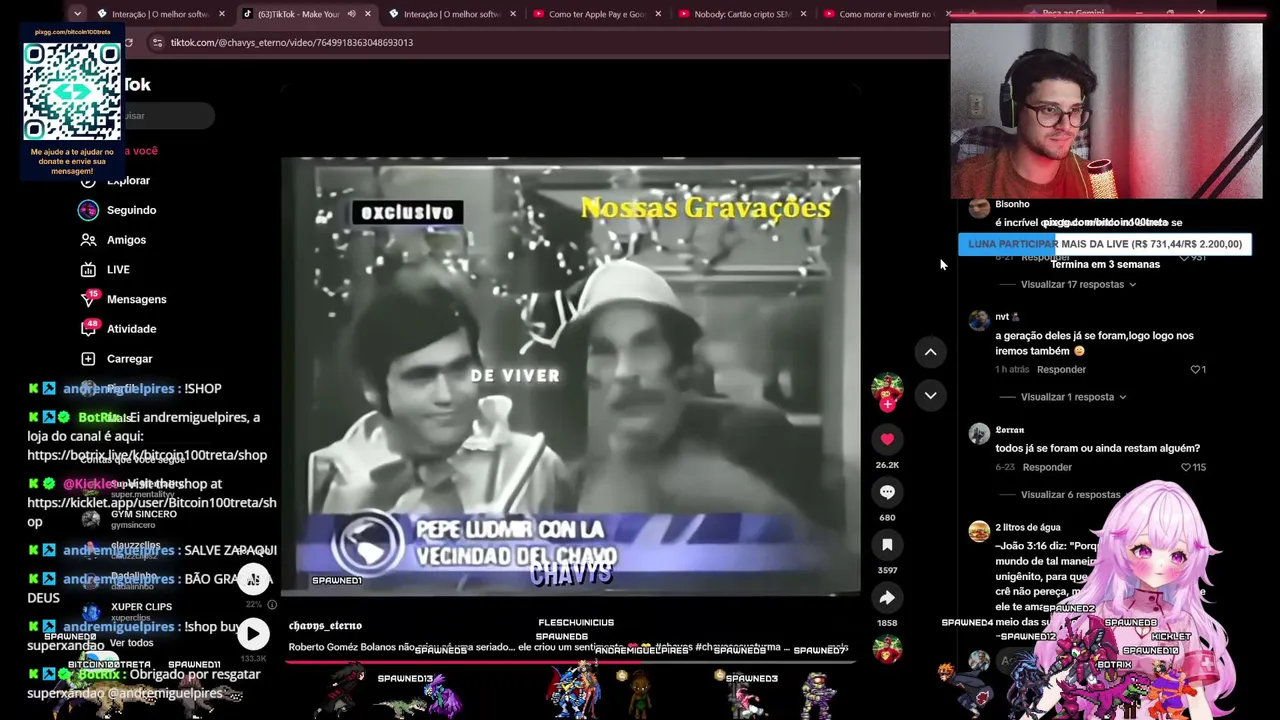Mute the TikTok tab via speaker icon

coord(351,14)
